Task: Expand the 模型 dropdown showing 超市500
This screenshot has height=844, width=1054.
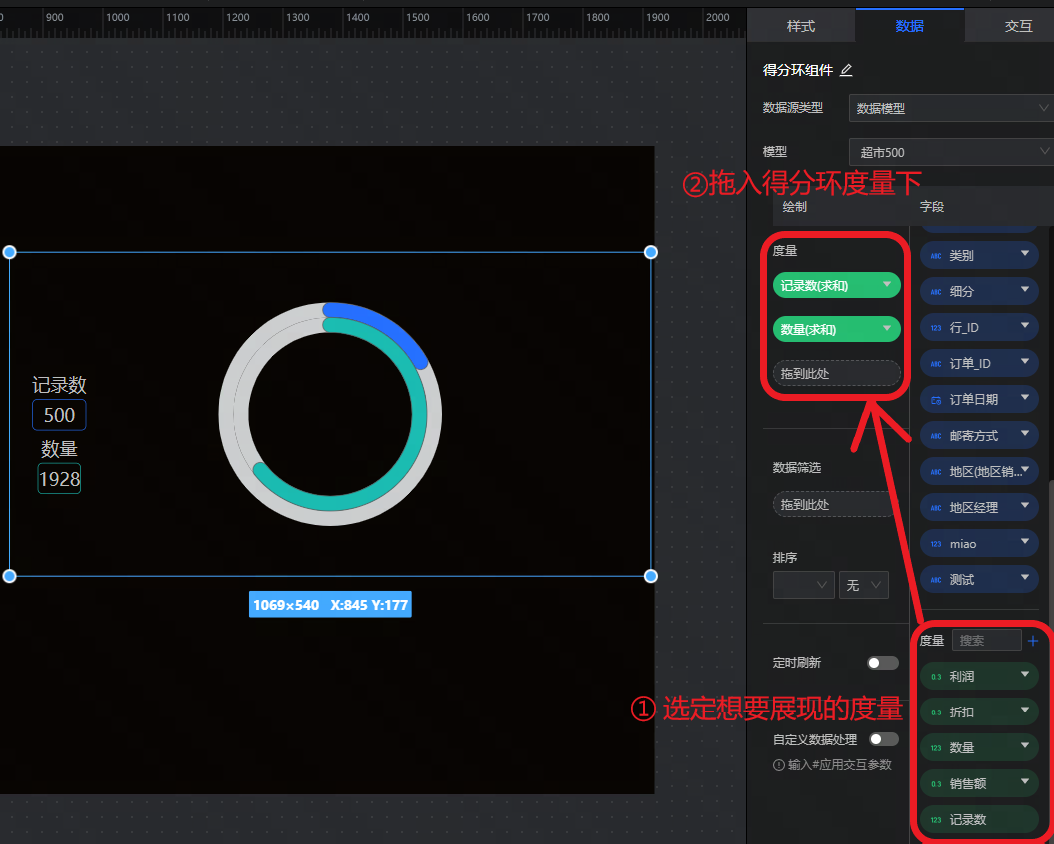Action: [950, 152]
